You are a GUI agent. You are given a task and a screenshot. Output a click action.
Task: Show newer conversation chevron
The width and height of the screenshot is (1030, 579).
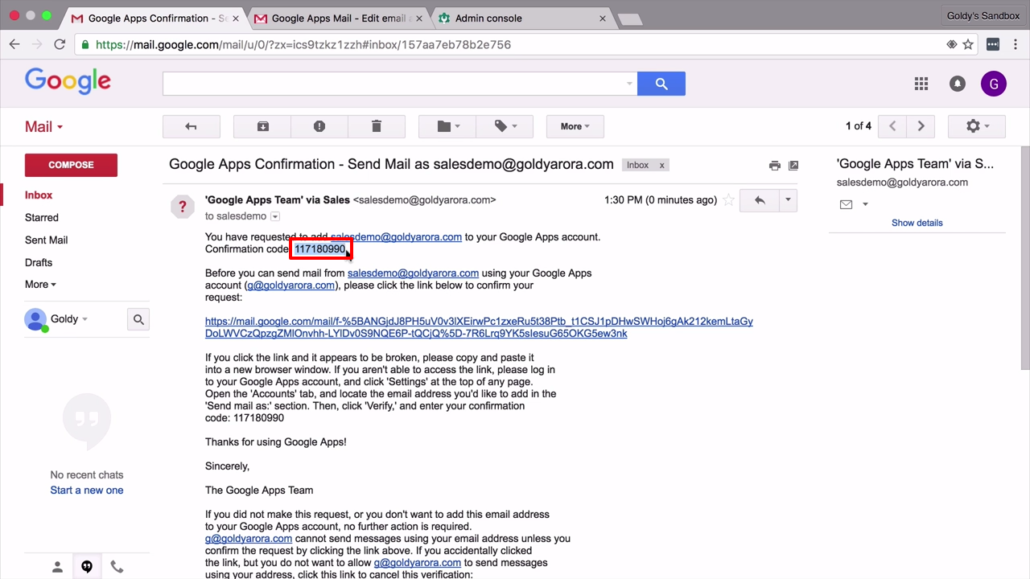[x=892, y=126]
